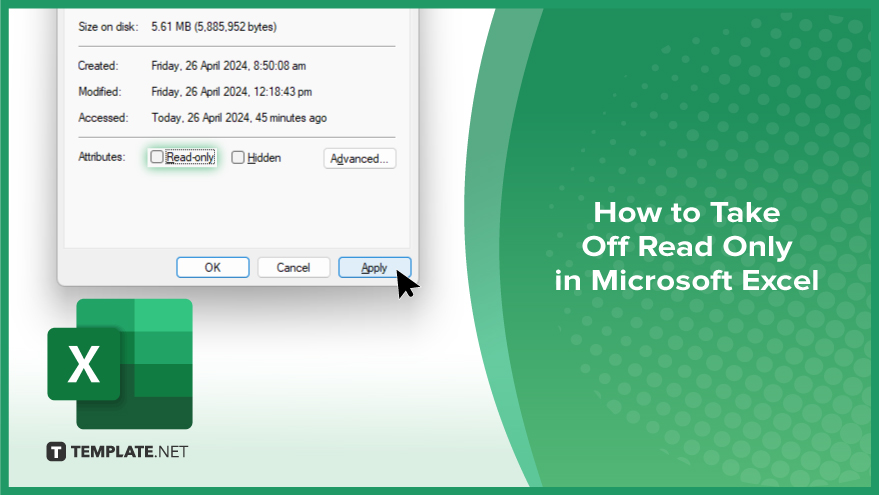Uncheck the Read-only attribute checkbox
This screenshot has height=495, width=879.
click(157, 157)
